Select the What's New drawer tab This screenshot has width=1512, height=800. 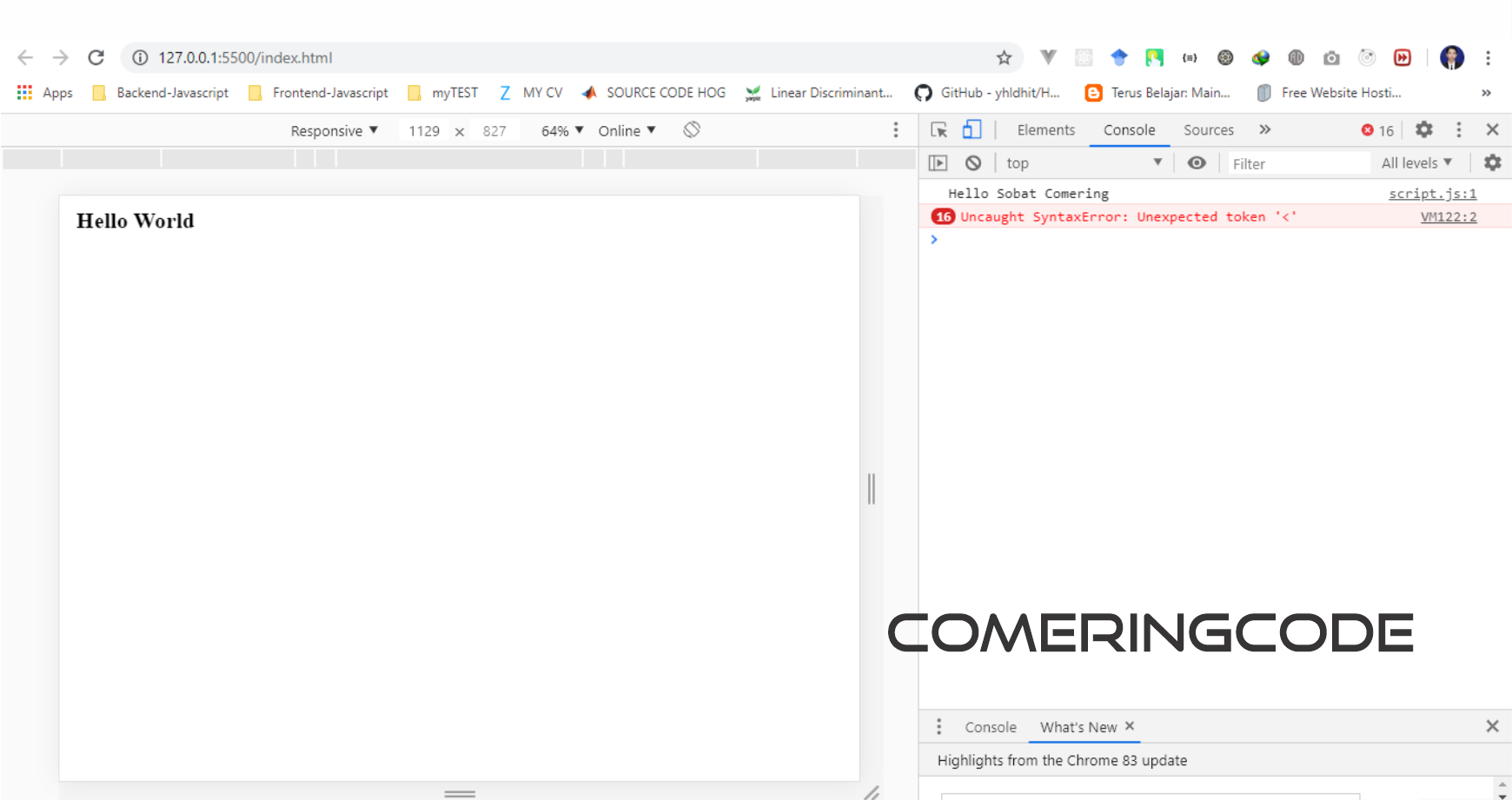coord(1078,727)
